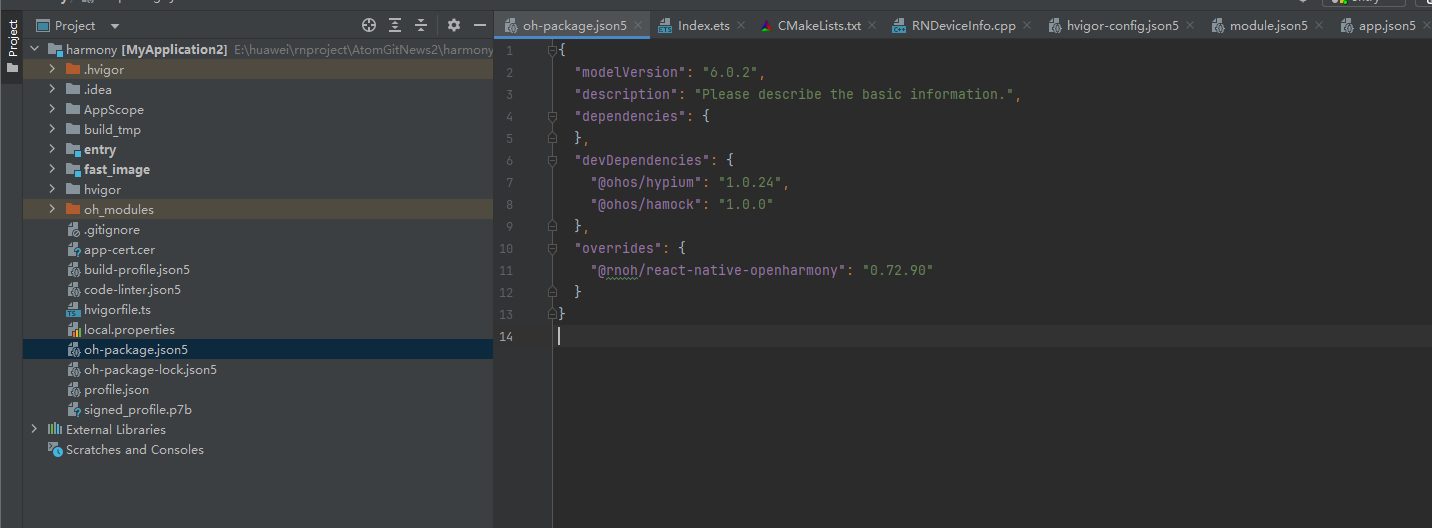Expand the fast_image module
1432x528 pixels.
(x=53, y=170)
